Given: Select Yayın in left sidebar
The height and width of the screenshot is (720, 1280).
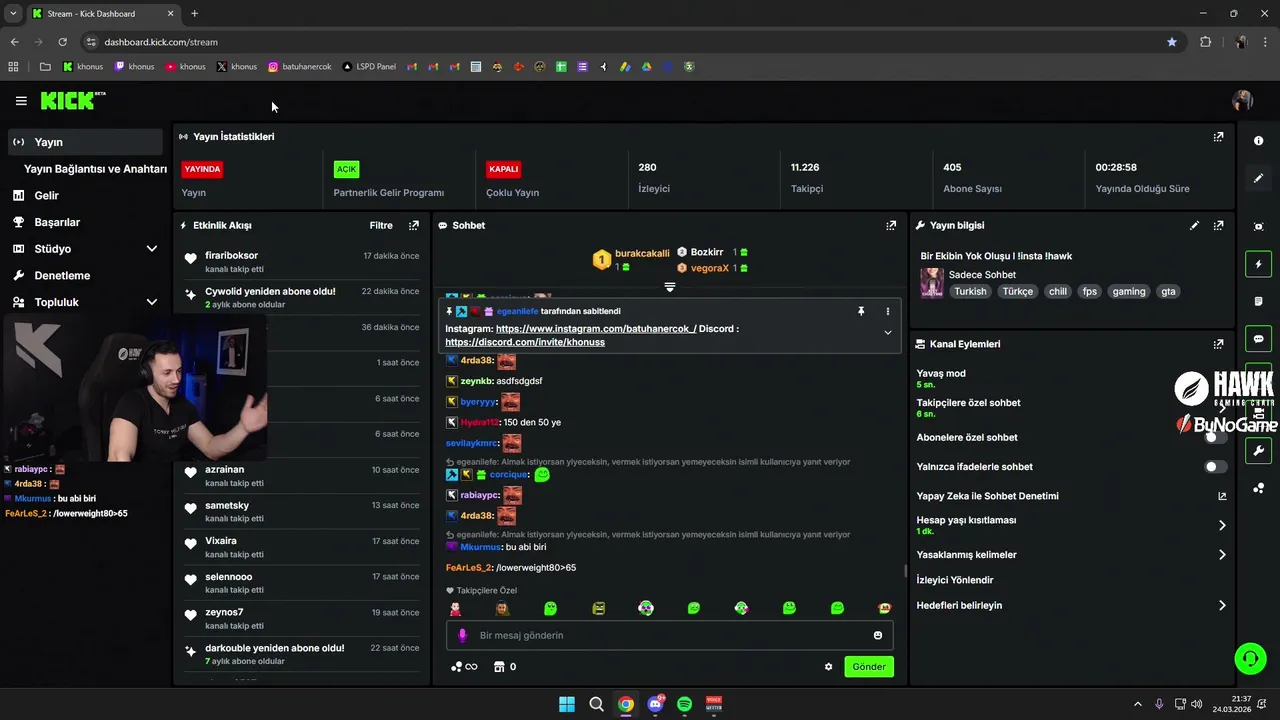Looking at the screenshot, I should [84, 142].
